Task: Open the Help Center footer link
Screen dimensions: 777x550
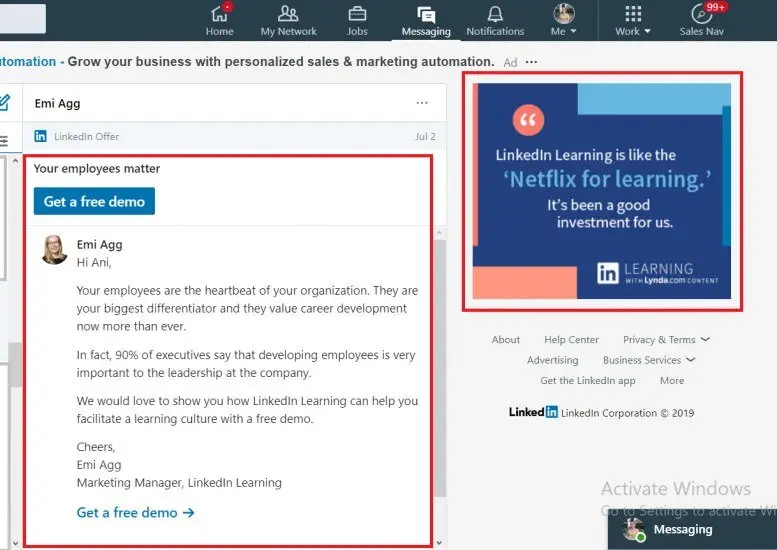Action: [571, 340]
